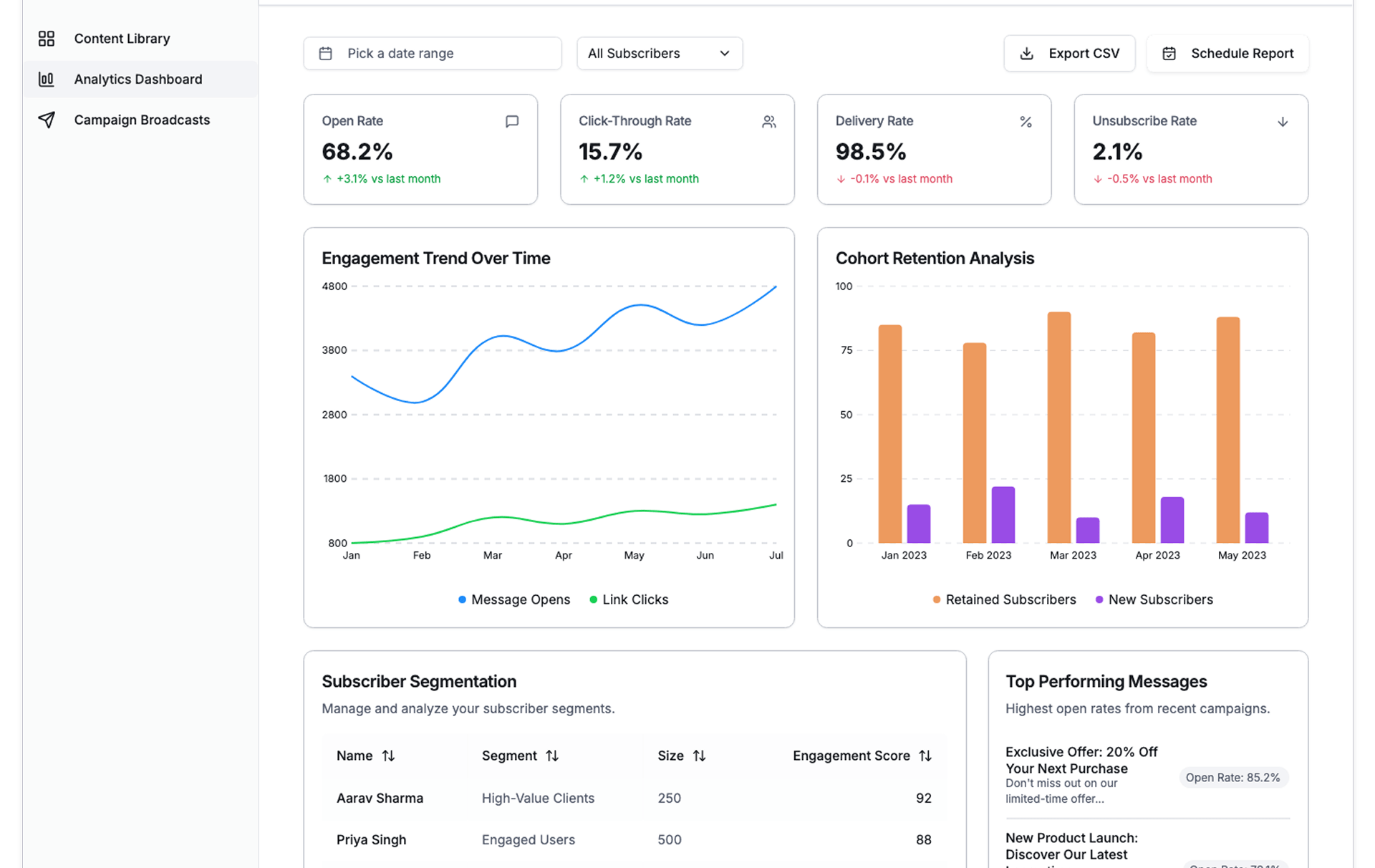Click the Analytics Dashboard bar chart icon
This screenshot has width=1375, height=868.
(x=47, y=79)
